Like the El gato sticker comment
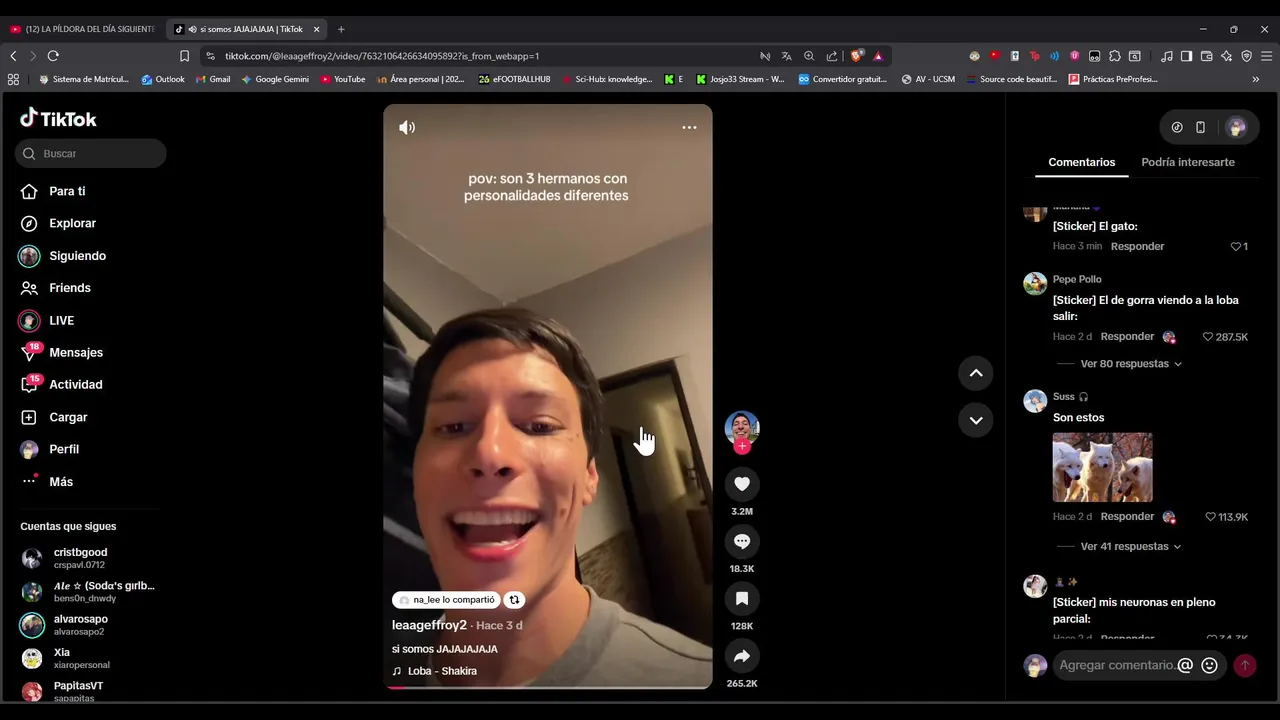 coord(1235,246)
